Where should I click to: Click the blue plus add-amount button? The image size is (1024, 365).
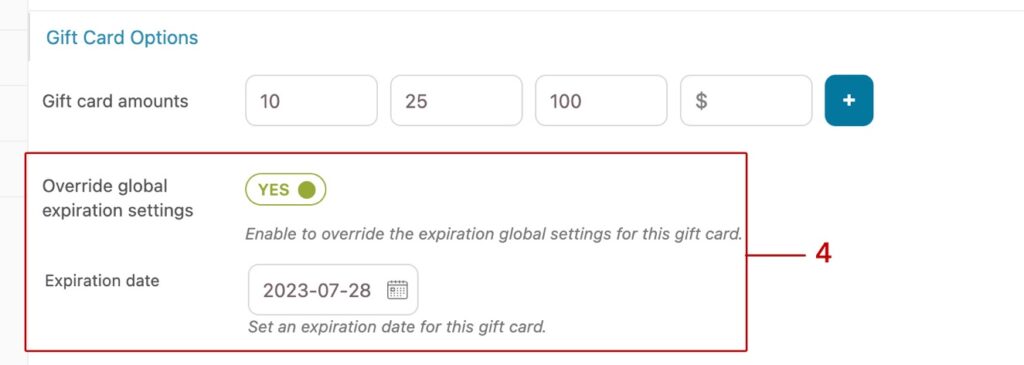coord(848,101)
